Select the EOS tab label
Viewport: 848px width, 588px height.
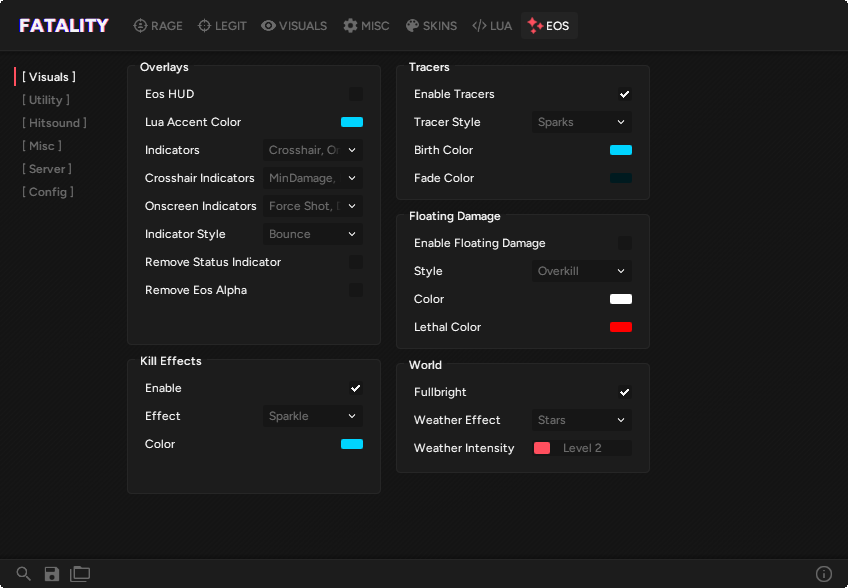[558, 25]
